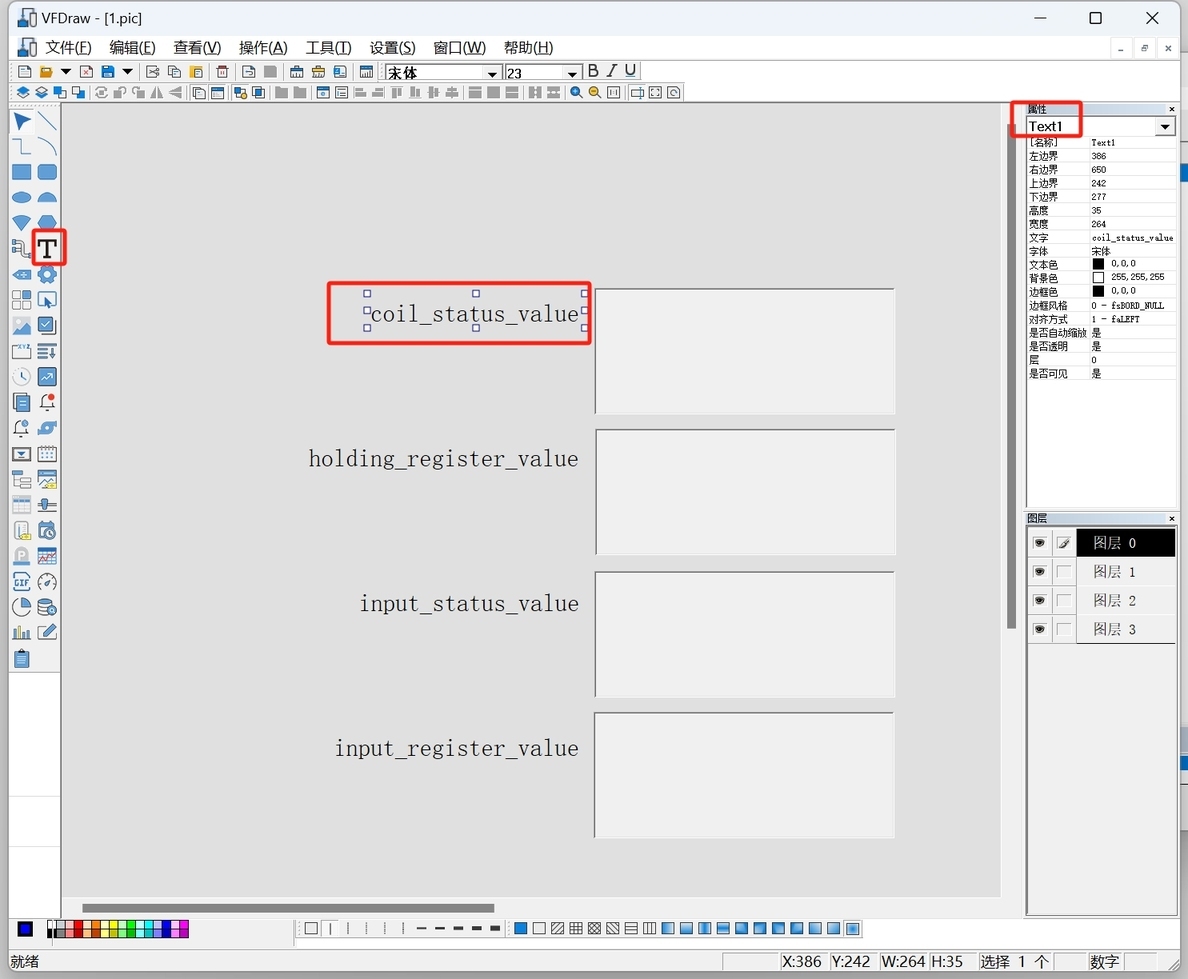Toggle visibility eye for 图层 3
The width and height of the screenshot is (1188, 979).
tap(1040, 629)
